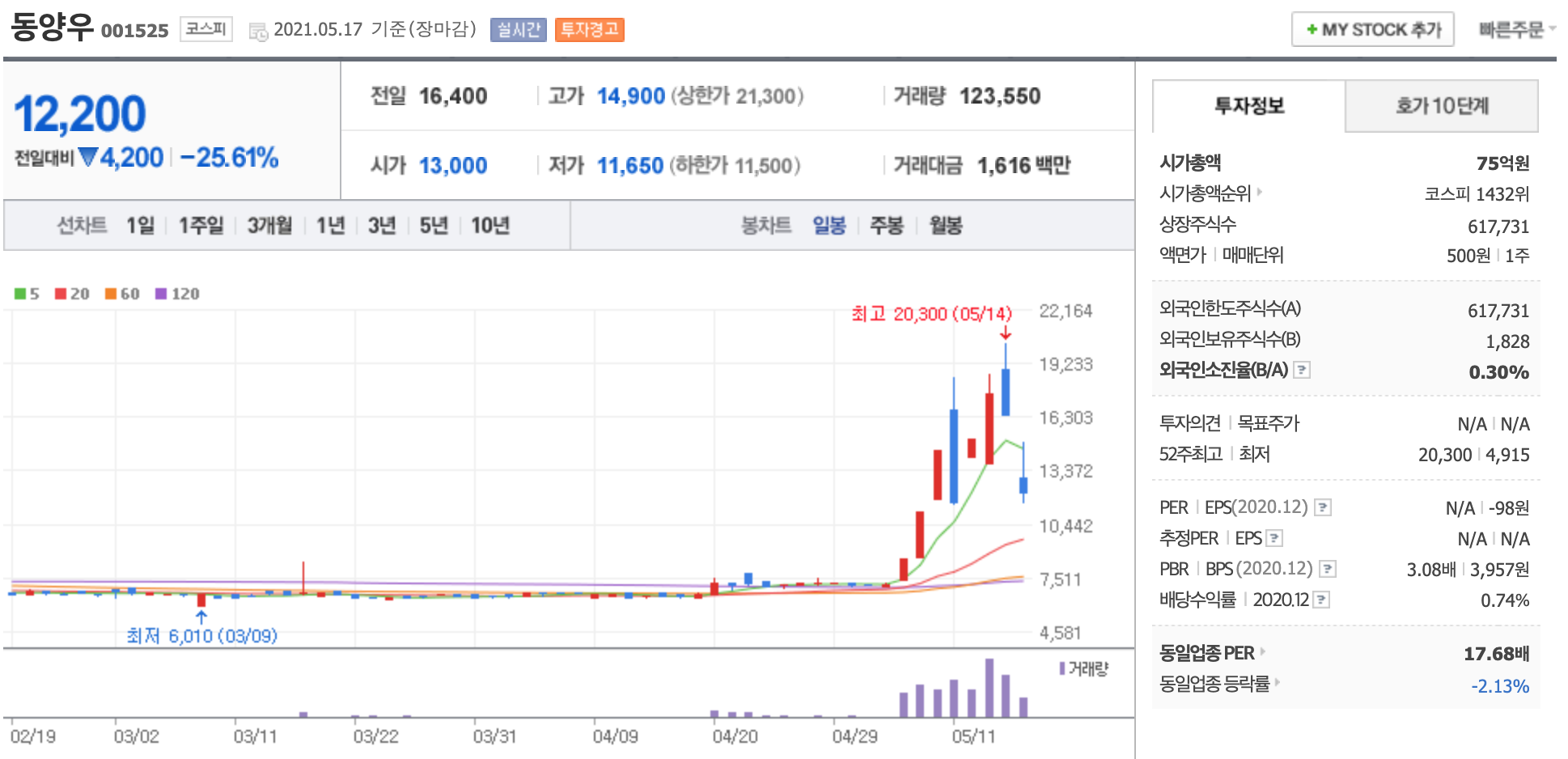Open the help icon beside PER EPS(2020.12)
1568x759 pixels.
(x=1323, y=507)
